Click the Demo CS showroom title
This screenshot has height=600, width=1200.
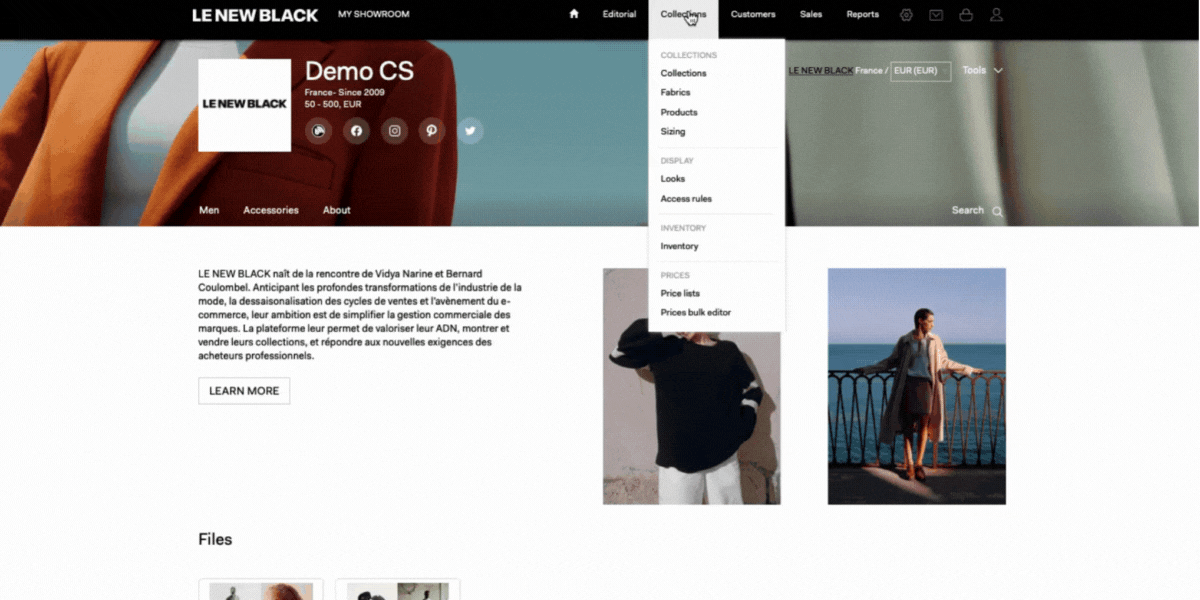[359, 71]
